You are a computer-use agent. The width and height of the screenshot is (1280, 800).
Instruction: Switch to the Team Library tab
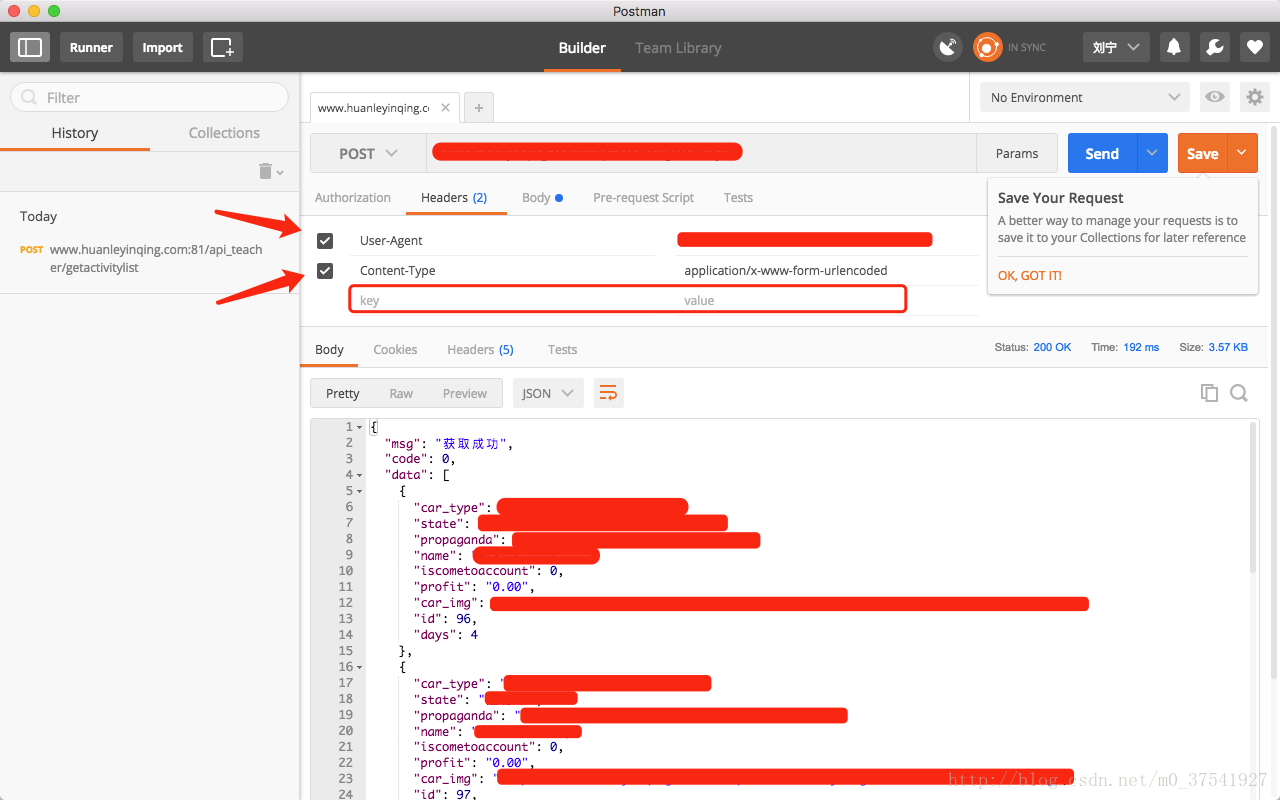click(678, 47)
